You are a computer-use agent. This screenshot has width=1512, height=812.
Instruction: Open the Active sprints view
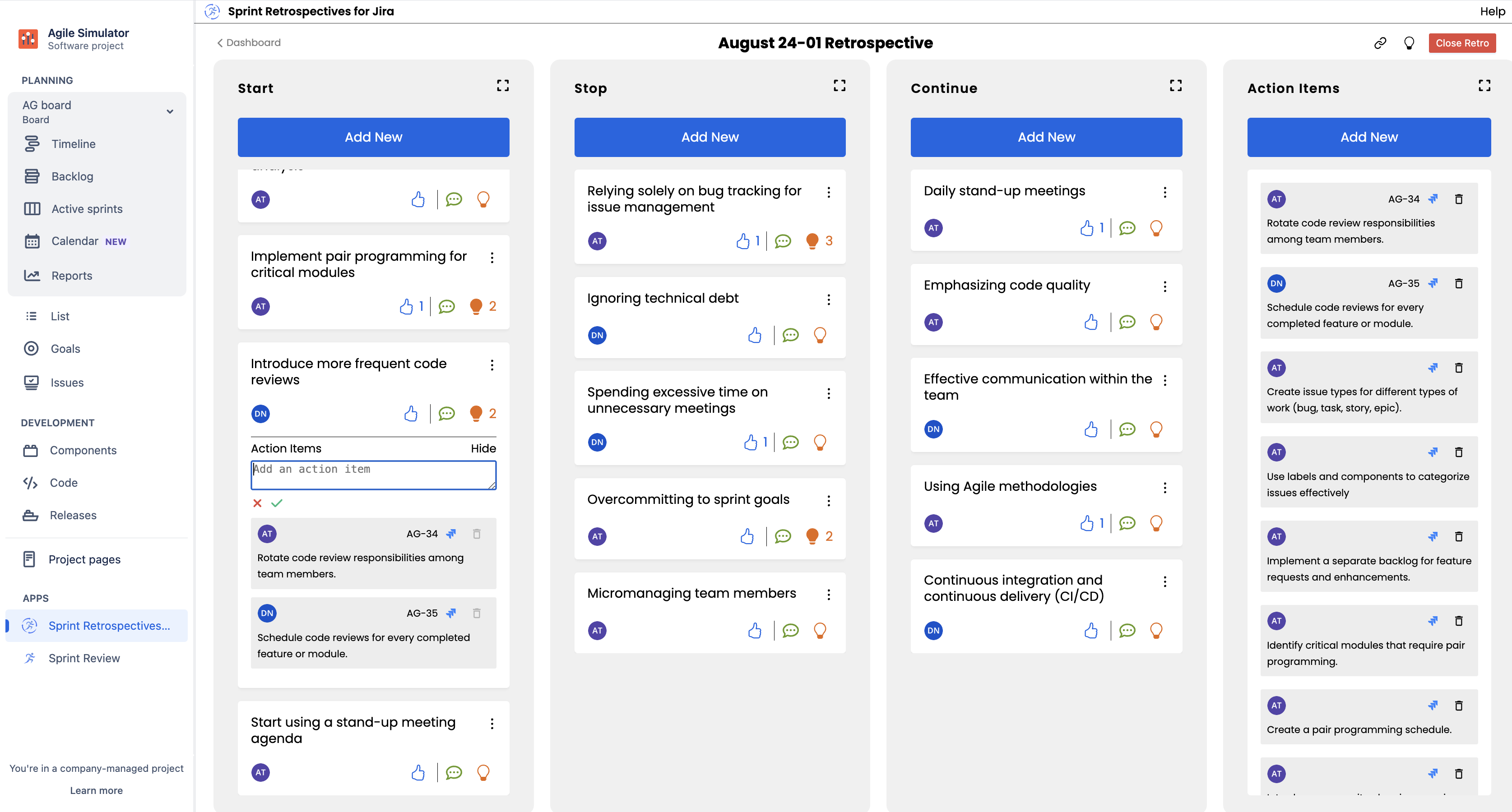pyautogui.click(x=86, y=208)
